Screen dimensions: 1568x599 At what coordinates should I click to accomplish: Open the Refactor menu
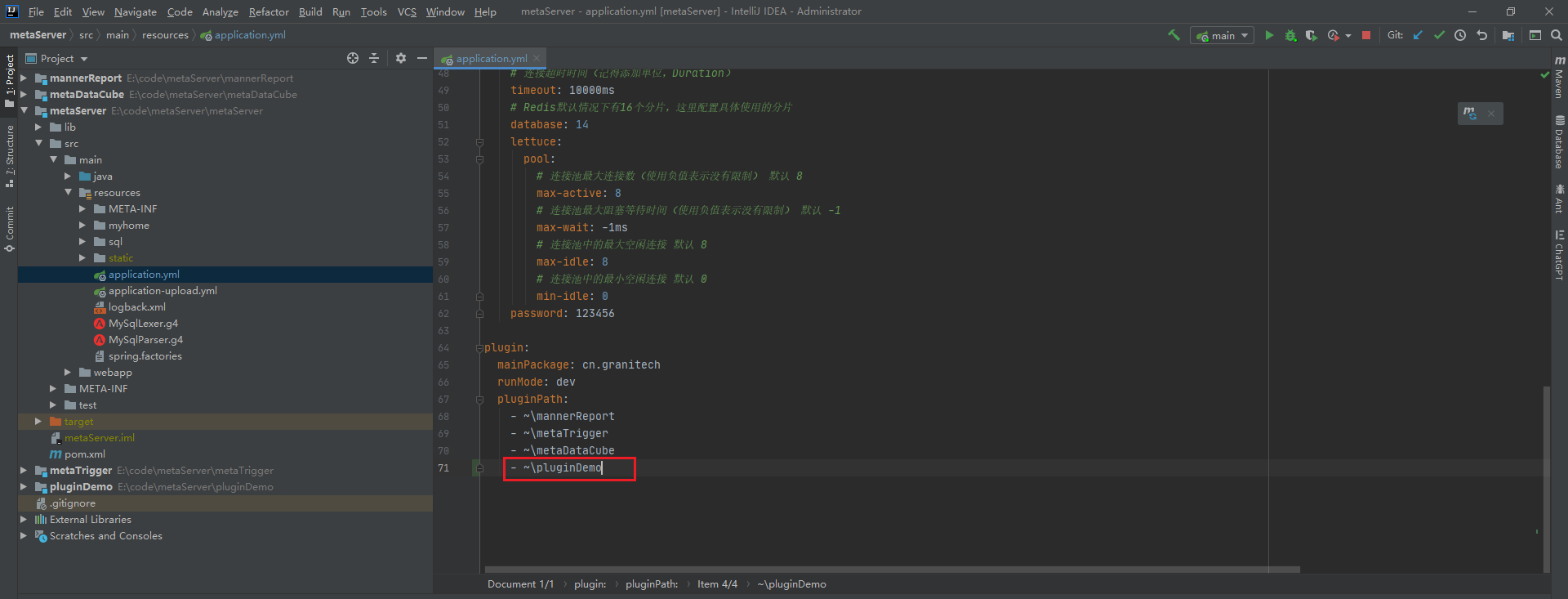pyautogui.click(x=269, y=11)
